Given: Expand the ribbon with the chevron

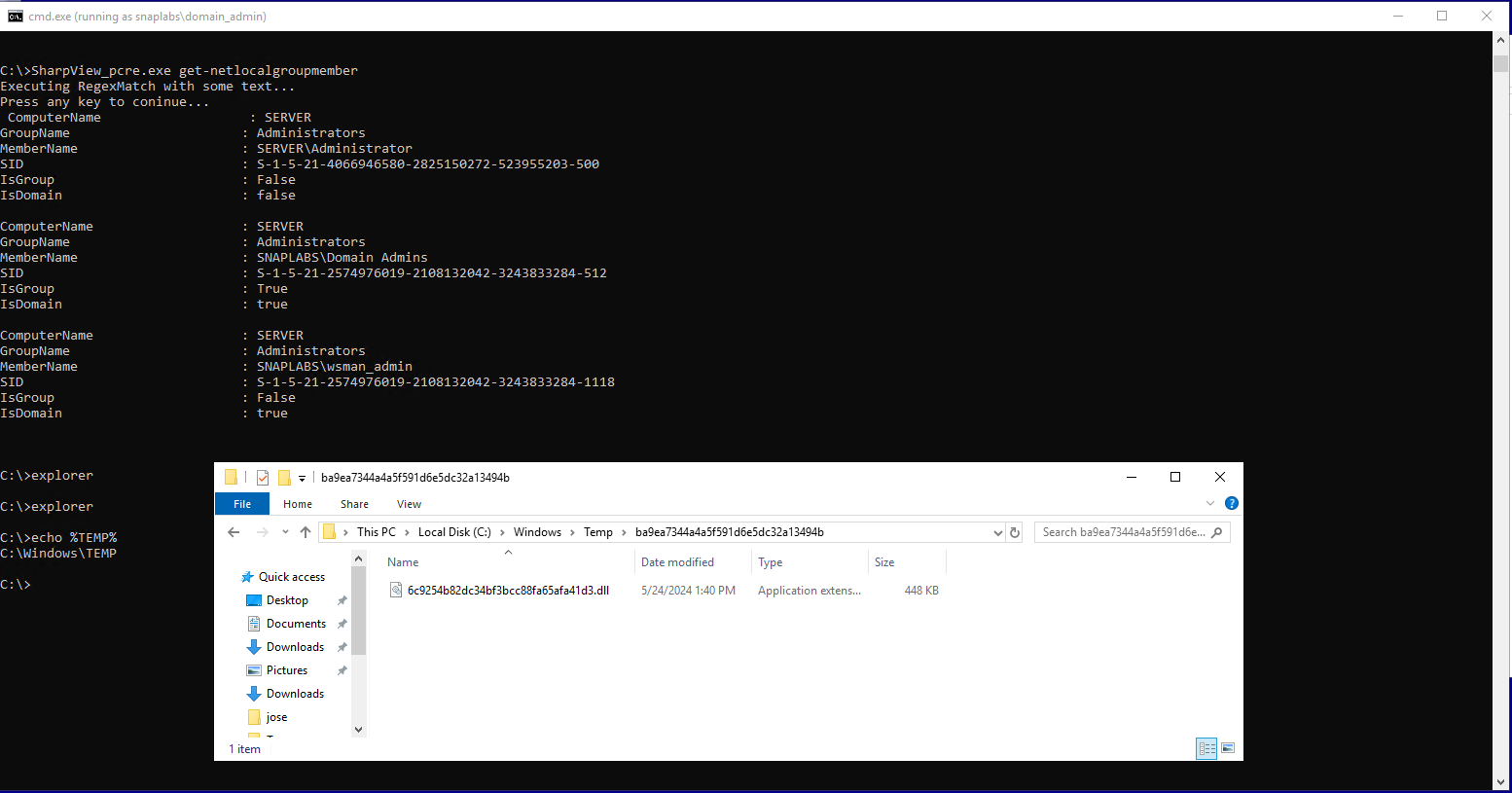Looking at the screenshot, I should 1210,503.
